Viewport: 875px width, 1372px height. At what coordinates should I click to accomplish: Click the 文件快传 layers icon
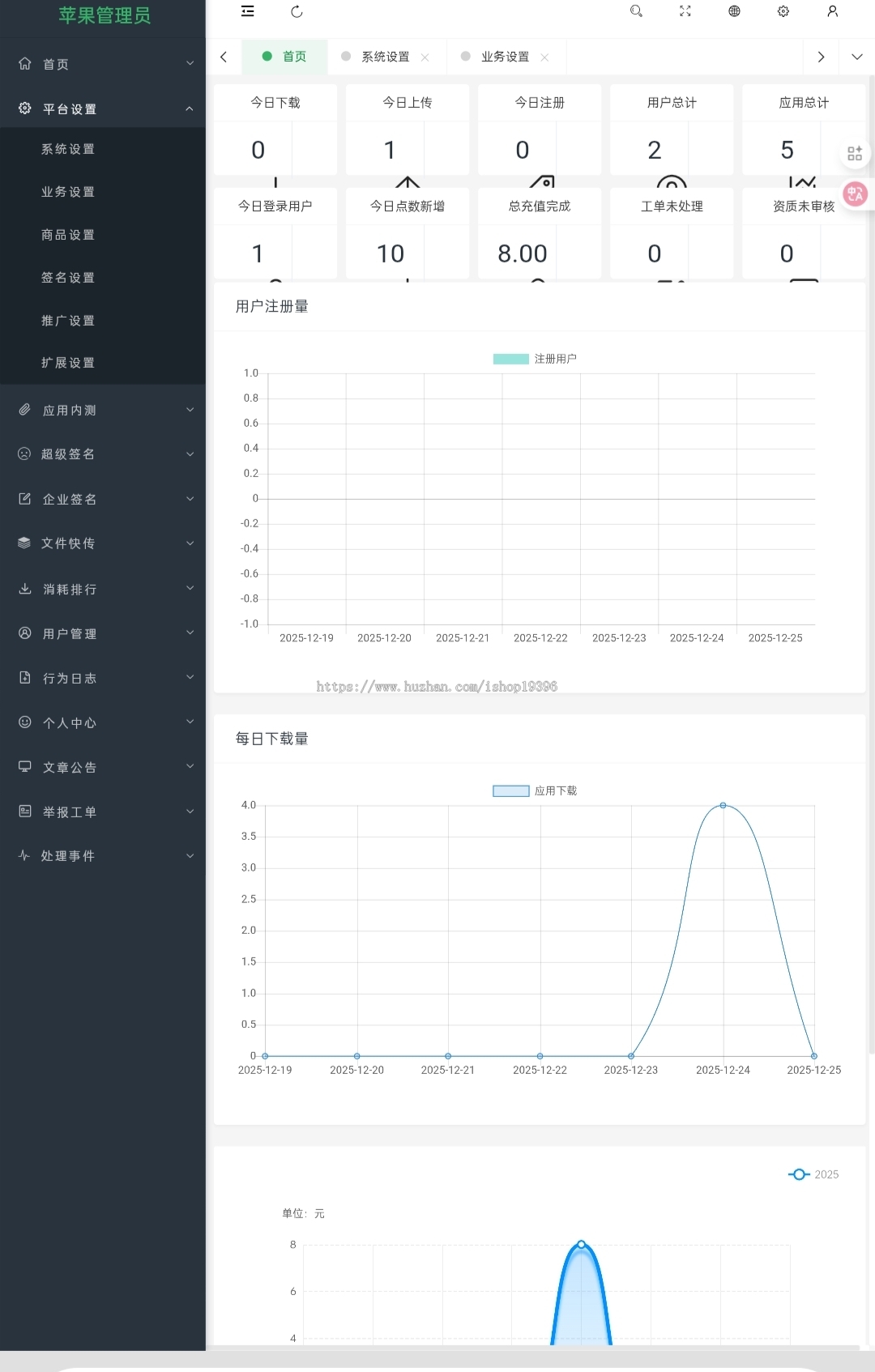tap(24, 543)
